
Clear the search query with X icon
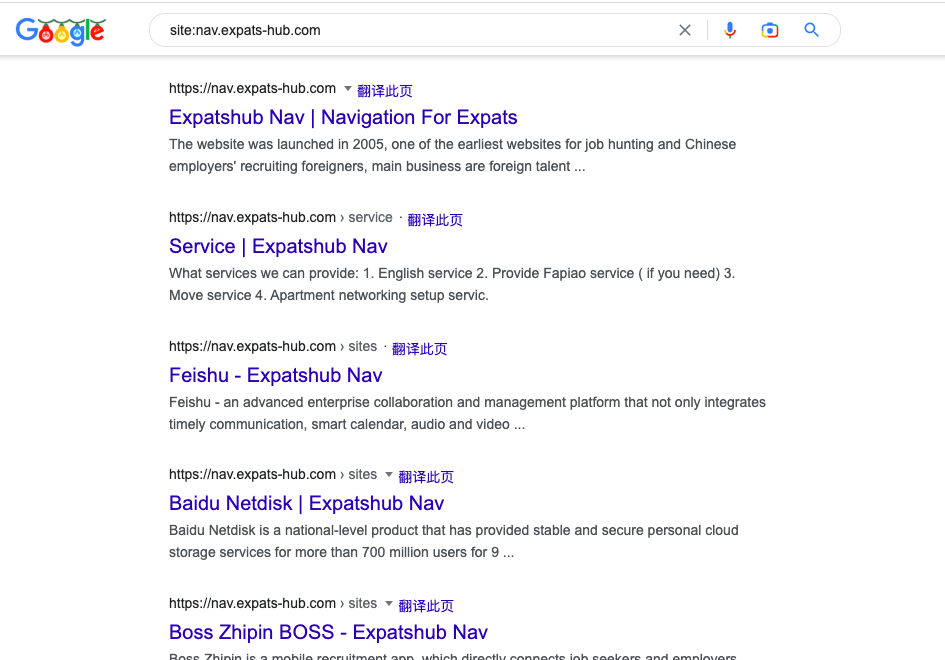coord(685,30)
